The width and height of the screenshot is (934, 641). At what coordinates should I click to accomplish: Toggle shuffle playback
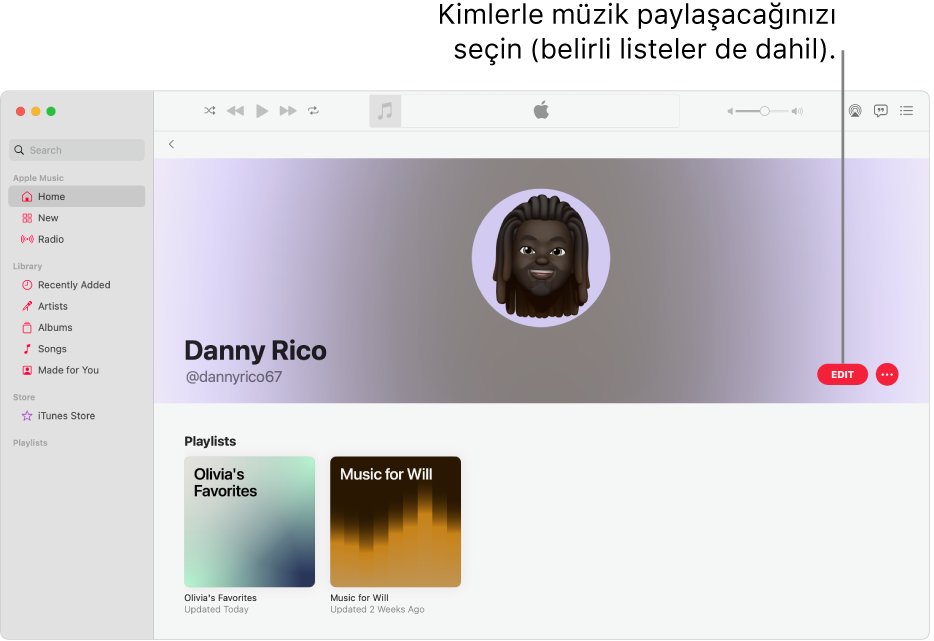click(x=210, y=111)
